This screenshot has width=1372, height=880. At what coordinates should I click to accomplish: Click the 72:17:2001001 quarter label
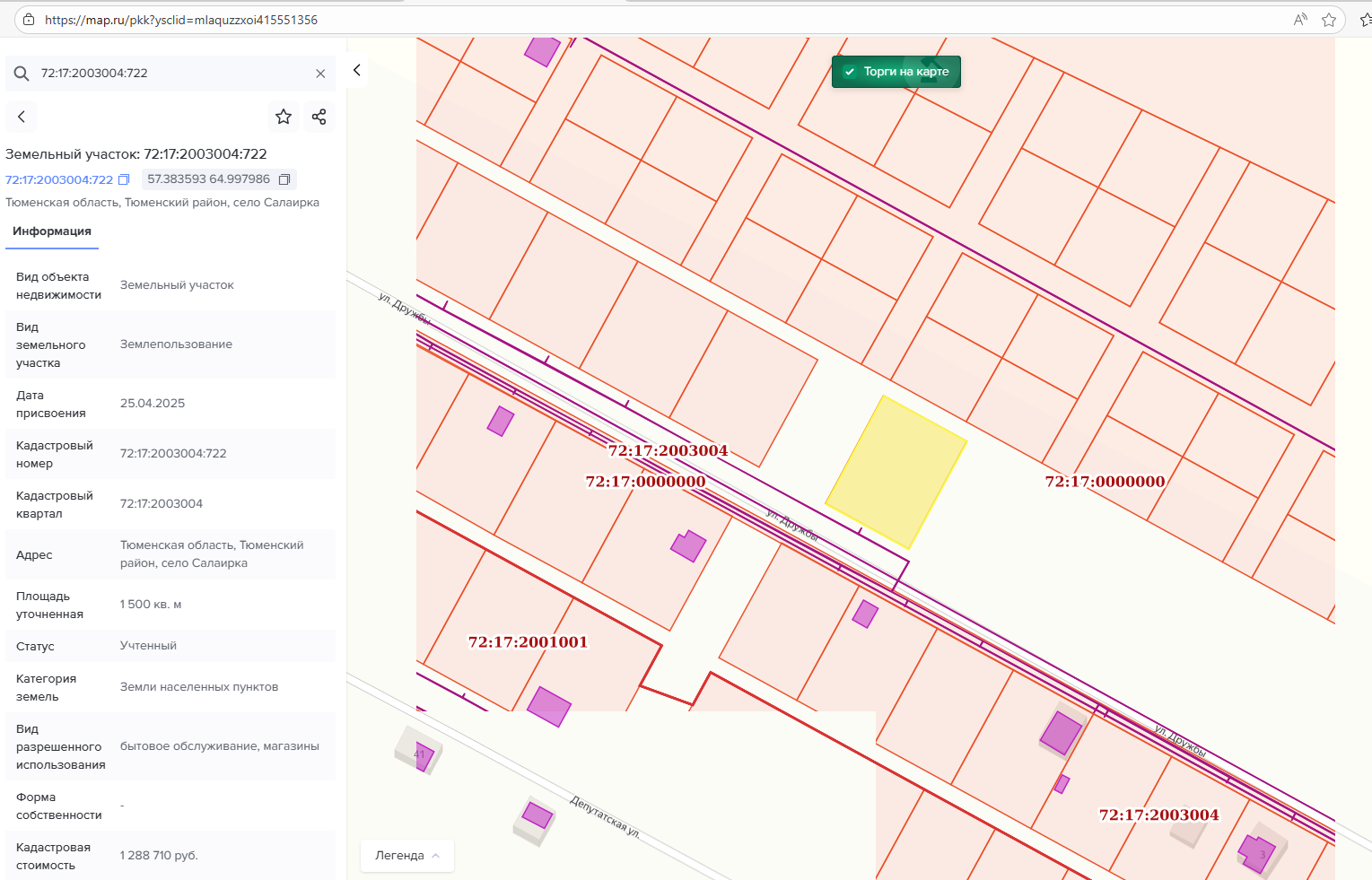(528, 642)
